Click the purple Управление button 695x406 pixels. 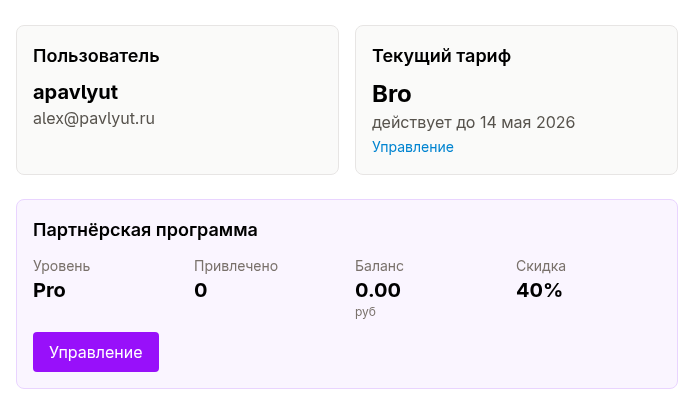point(96,352)
